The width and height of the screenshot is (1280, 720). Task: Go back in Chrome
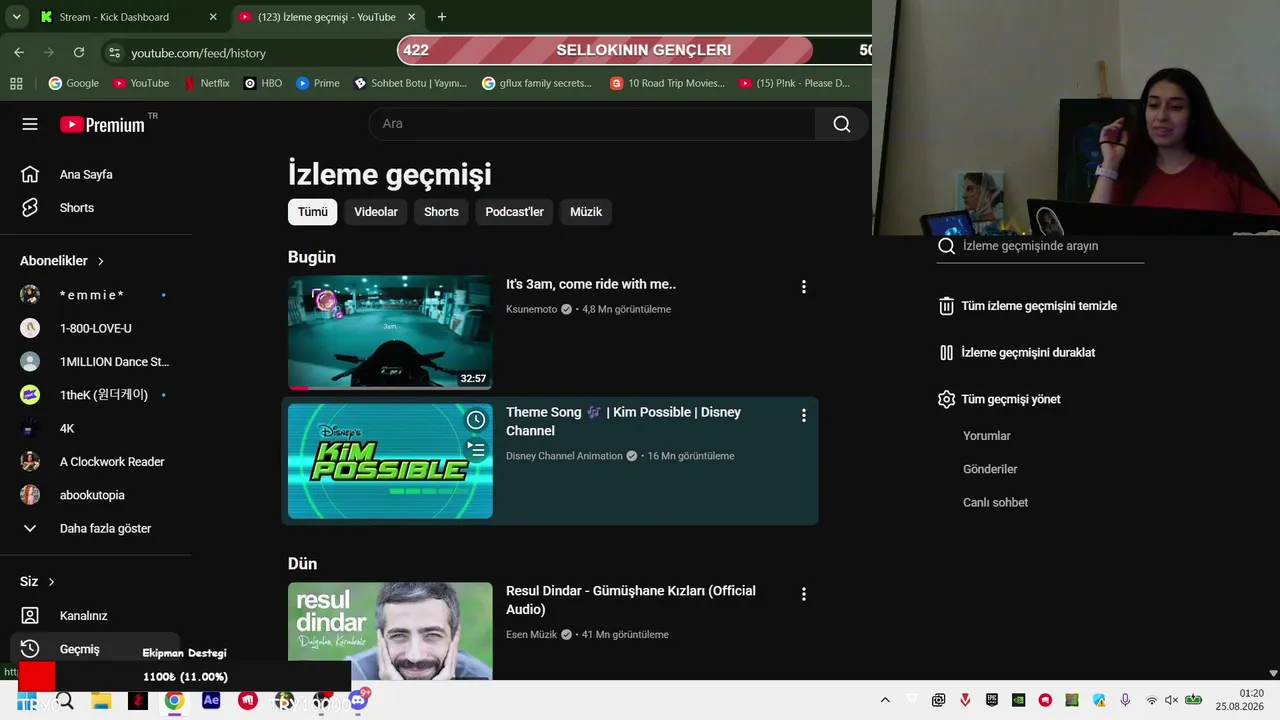pyautogui.click(x=19, y=52)
